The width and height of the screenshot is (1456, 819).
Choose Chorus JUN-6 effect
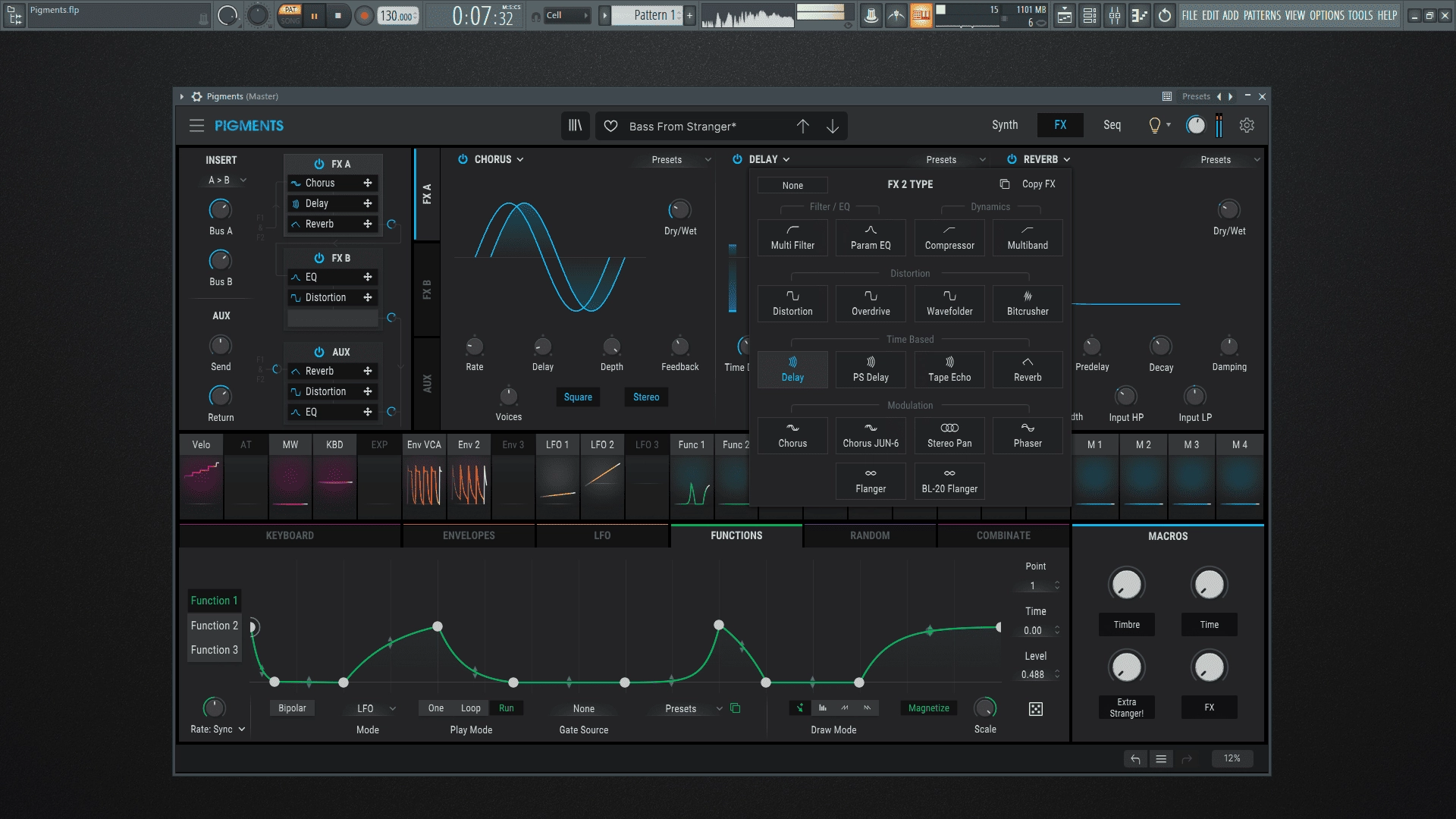point(871,435)
